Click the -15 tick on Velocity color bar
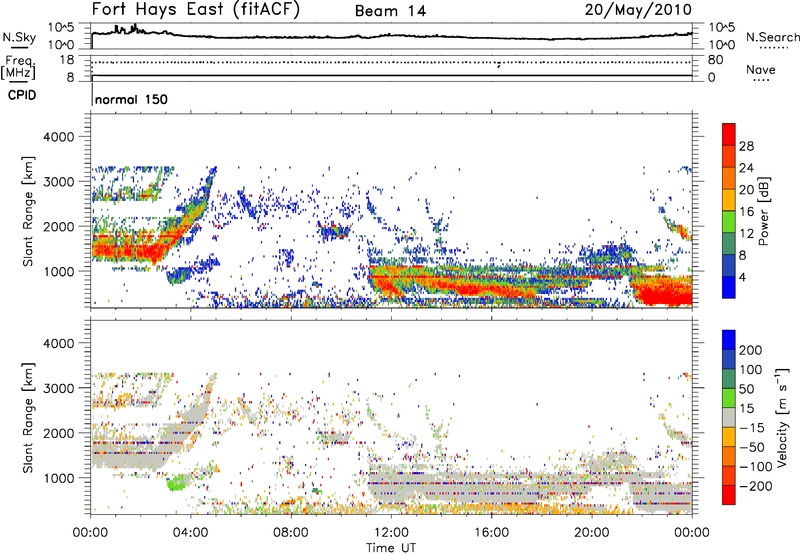 [x=752, y=428]
